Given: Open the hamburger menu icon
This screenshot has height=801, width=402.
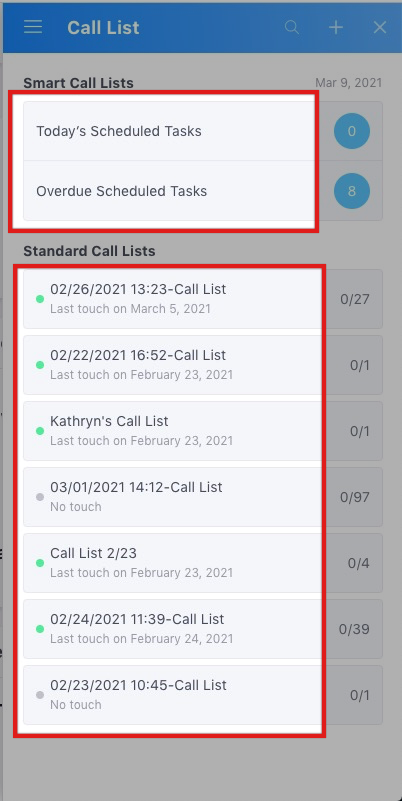Looking at the screenshot, I should [x=33, y=27].
